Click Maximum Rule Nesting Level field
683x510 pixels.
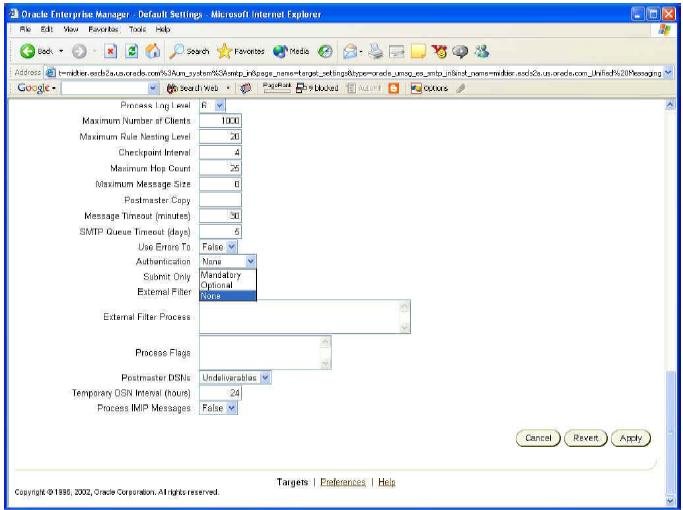point(220,137)
